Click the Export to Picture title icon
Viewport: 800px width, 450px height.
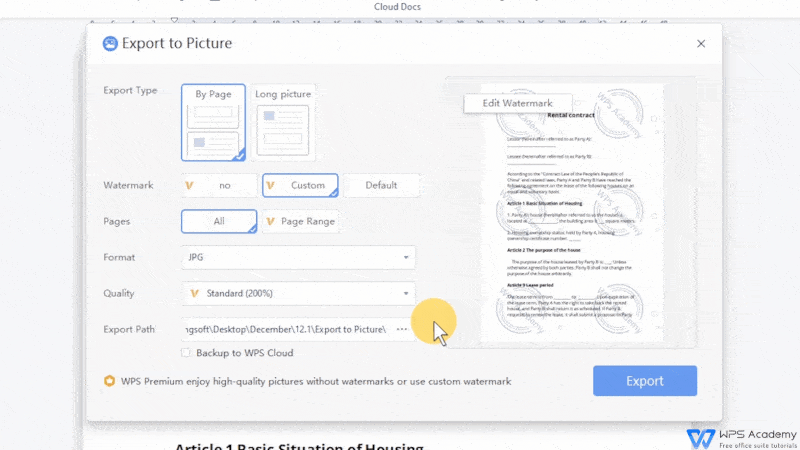coord(110,44)
